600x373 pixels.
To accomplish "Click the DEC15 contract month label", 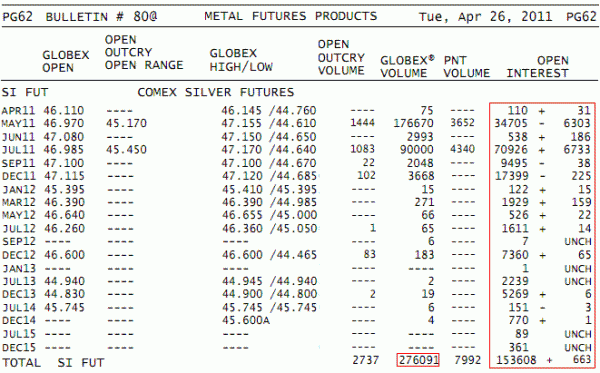I will coord(19,348).
